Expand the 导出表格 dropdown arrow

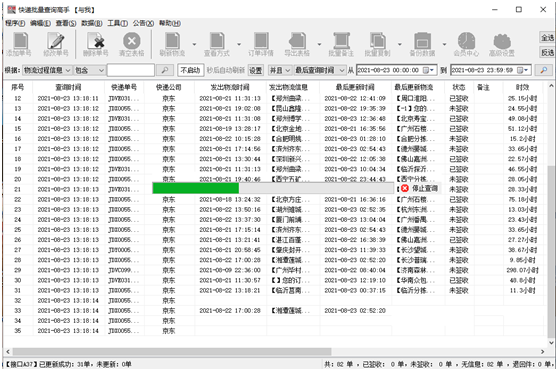pyautogui.click(x=319, y=44)
